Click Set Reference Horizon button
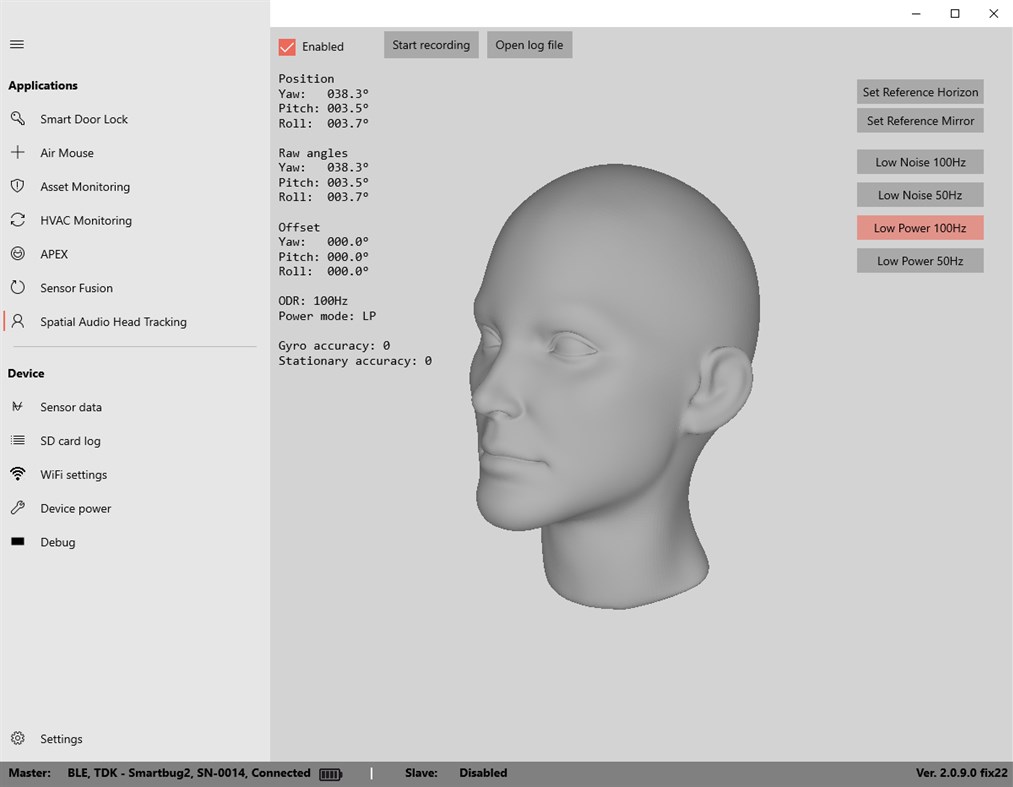Viewport: 1013px width, 787px height. (920, 92)
